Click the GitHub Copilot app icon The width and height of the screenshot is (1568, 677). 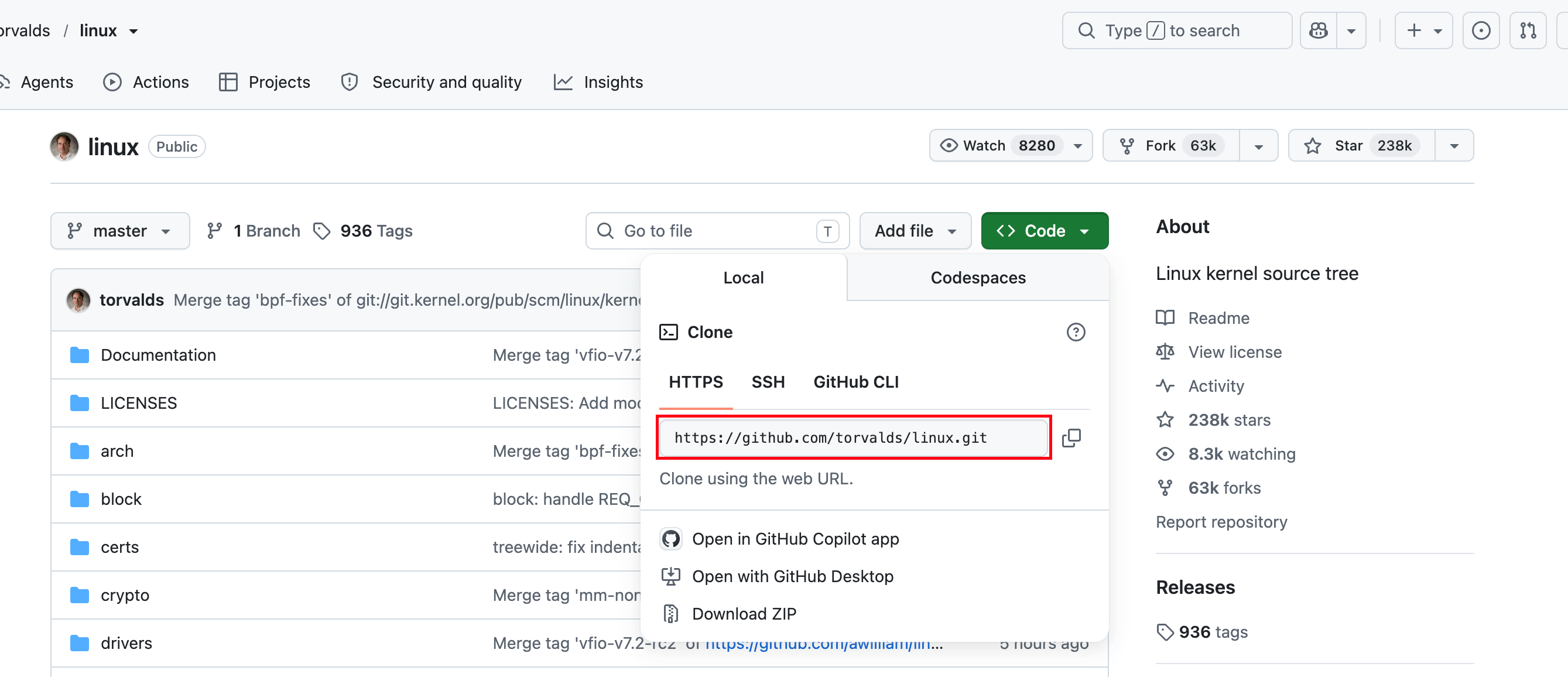671,539
